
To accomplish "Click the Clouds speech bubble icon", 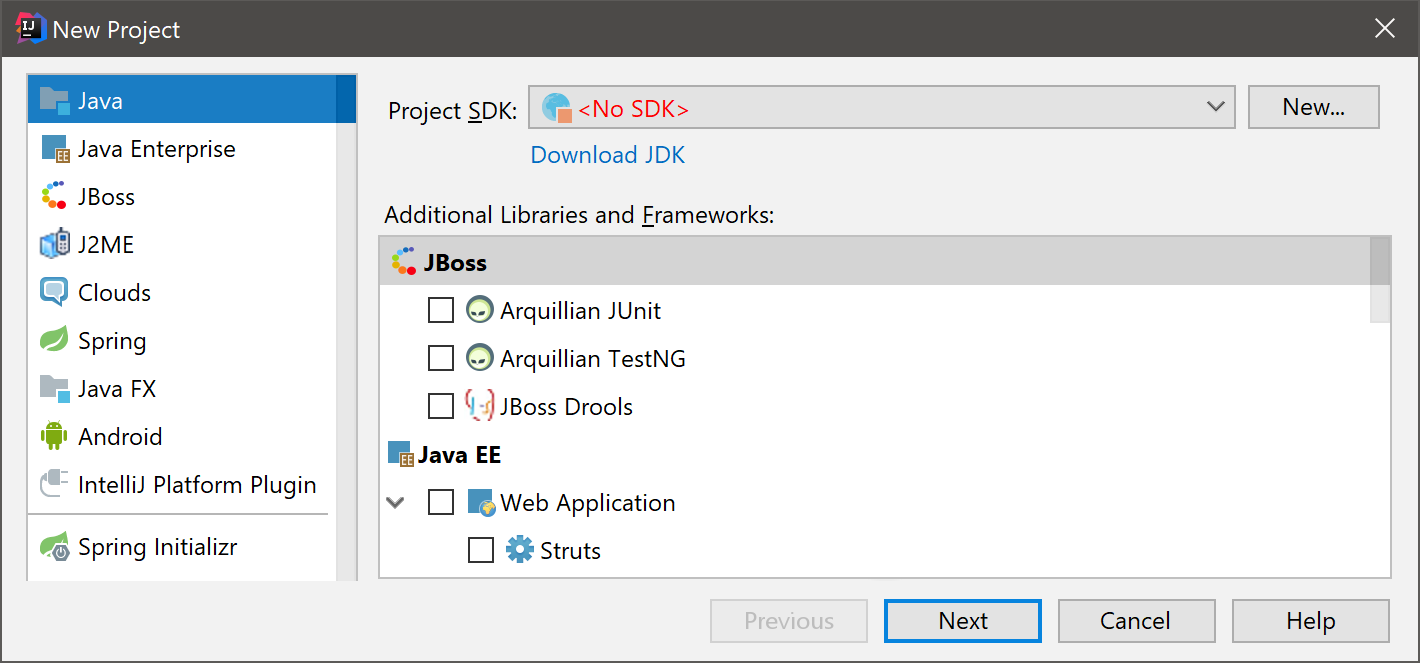I will 54,293.
